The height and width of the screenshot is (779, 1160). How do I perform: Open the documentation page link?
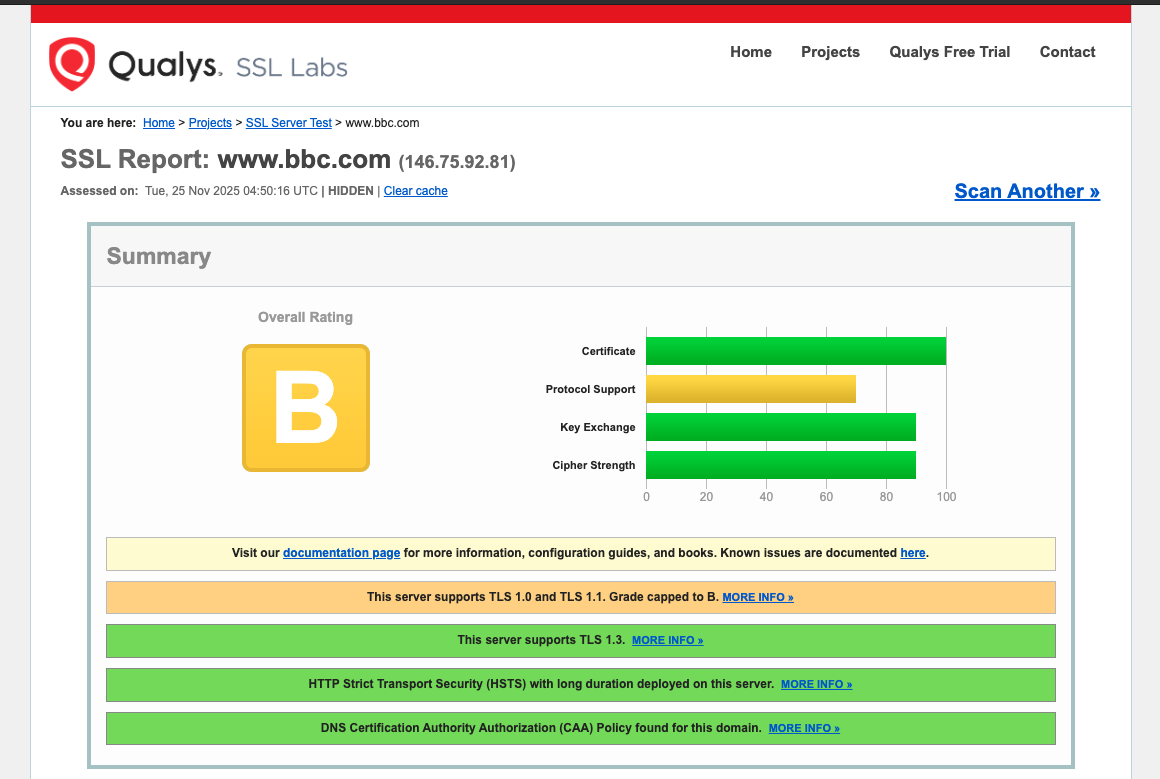[341, 553]
